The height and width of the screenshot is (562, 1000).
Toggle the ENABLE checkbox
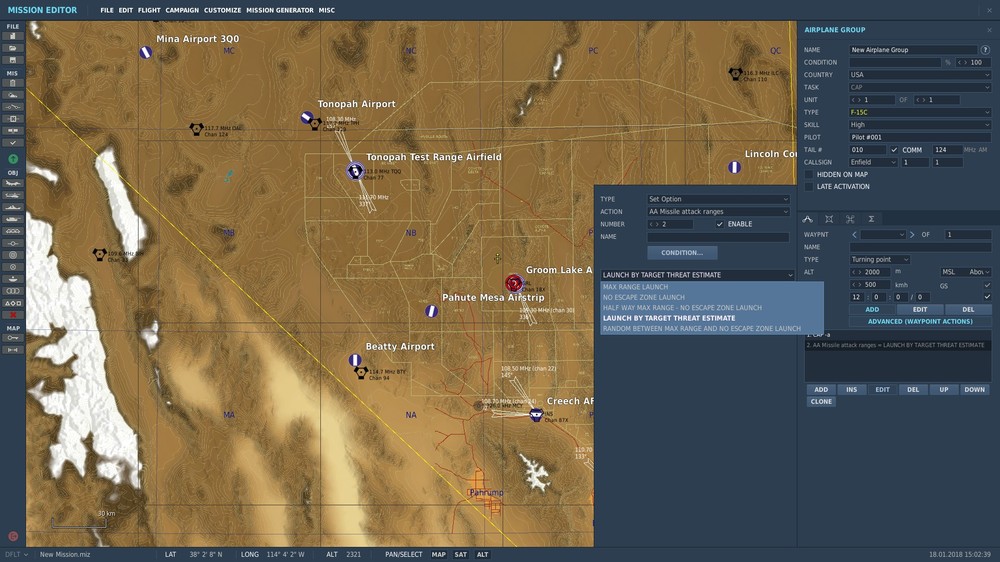719,224
